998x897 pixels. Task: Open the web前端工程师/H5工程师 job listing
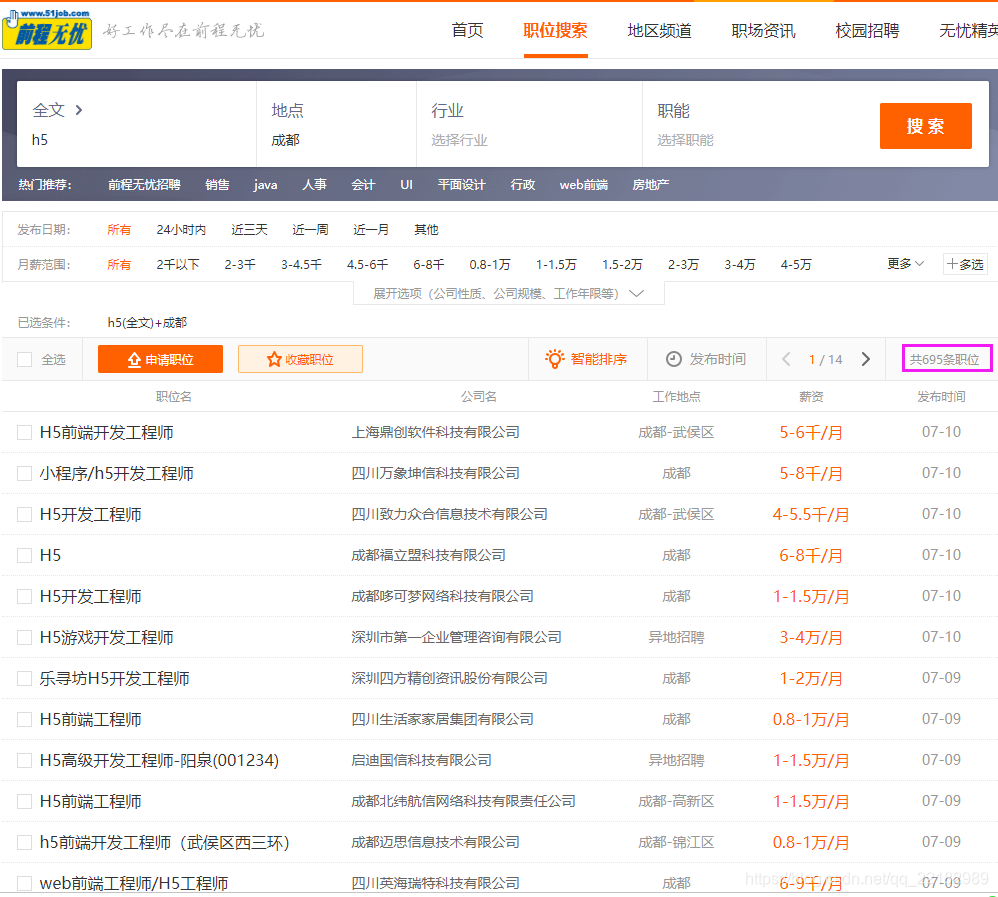tap(134, 884)
